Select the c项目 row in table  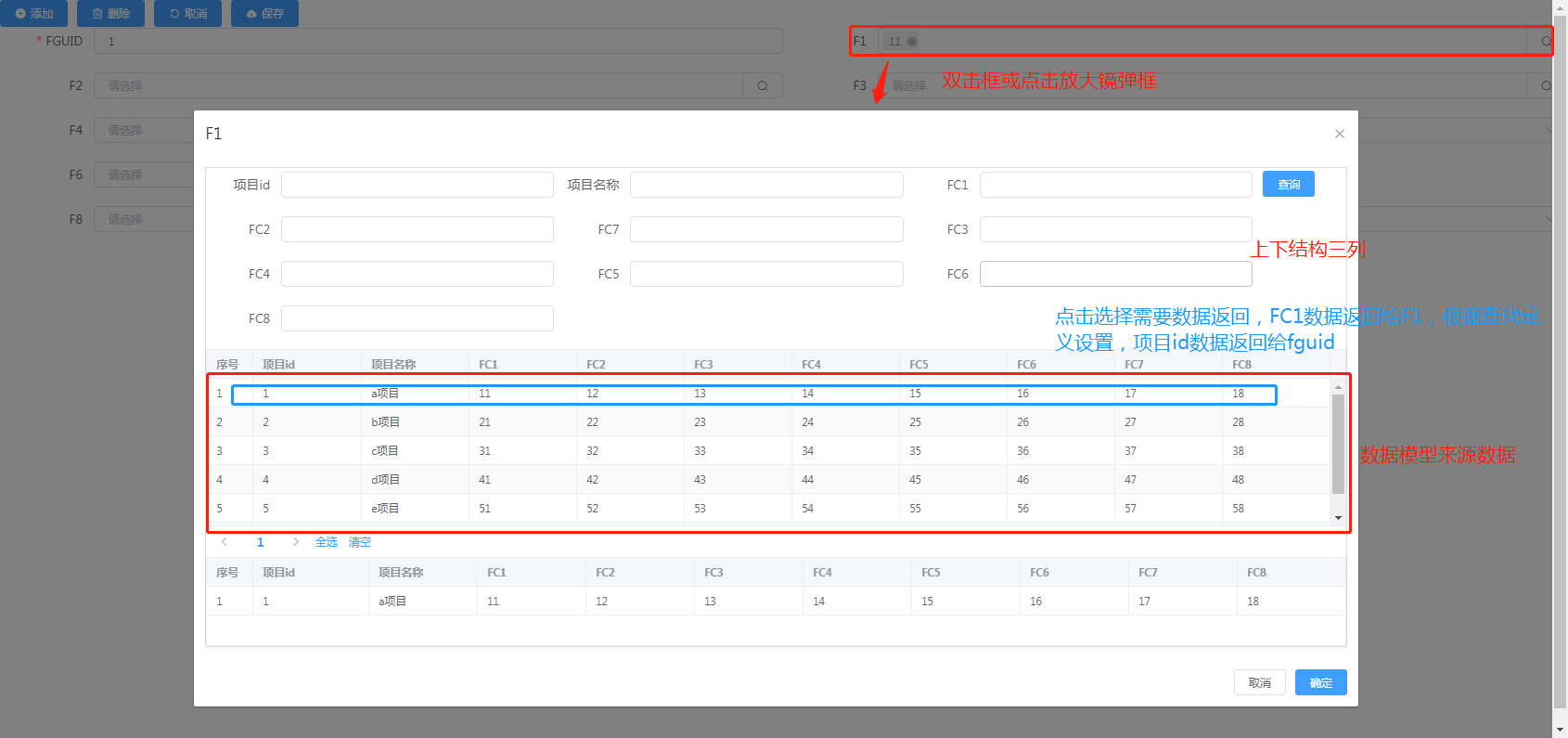[x=386, y=451]
